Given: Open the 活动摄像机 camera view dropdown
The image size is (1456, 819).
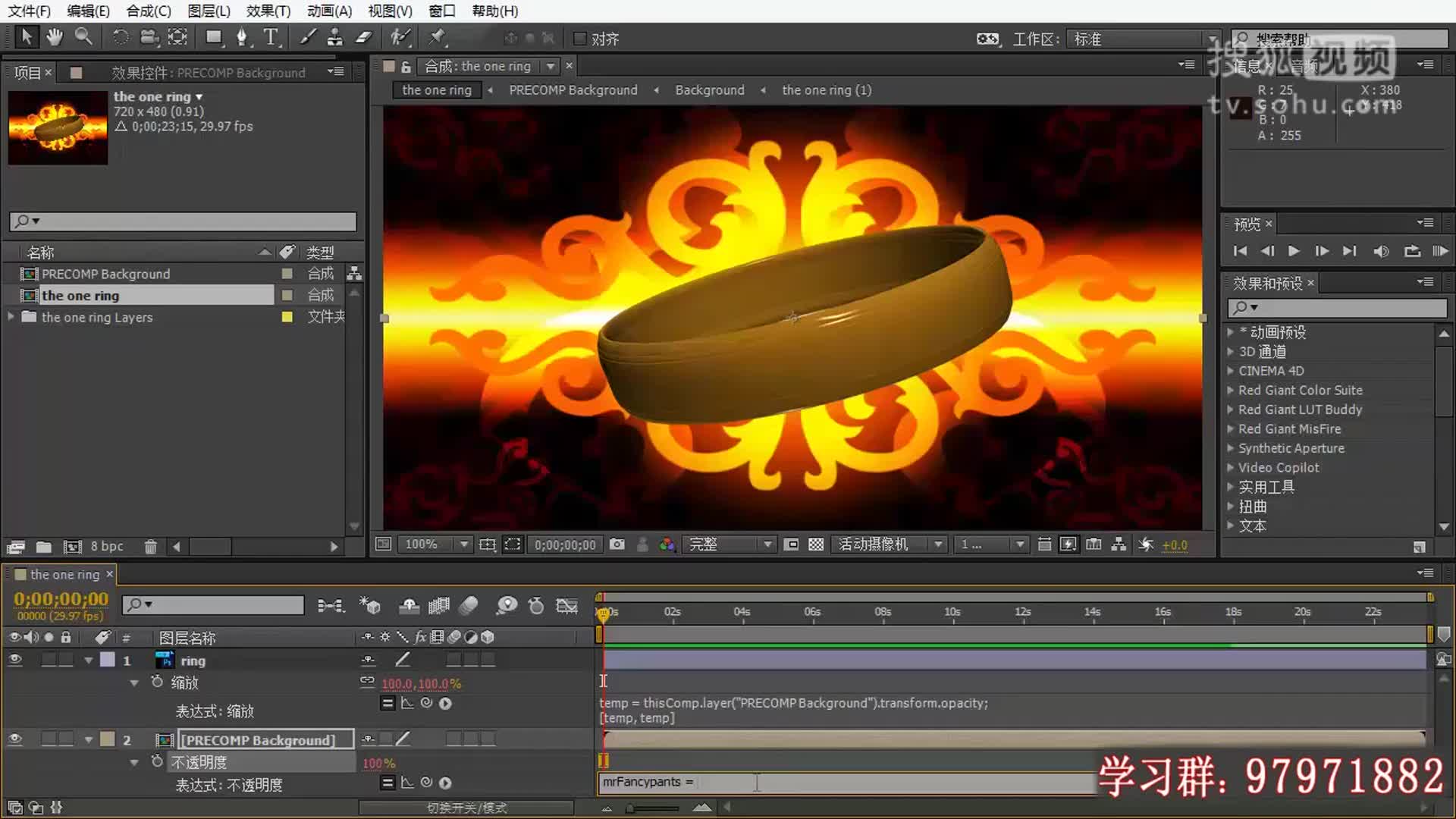Looking at the screenshot, I should (889, 544).
